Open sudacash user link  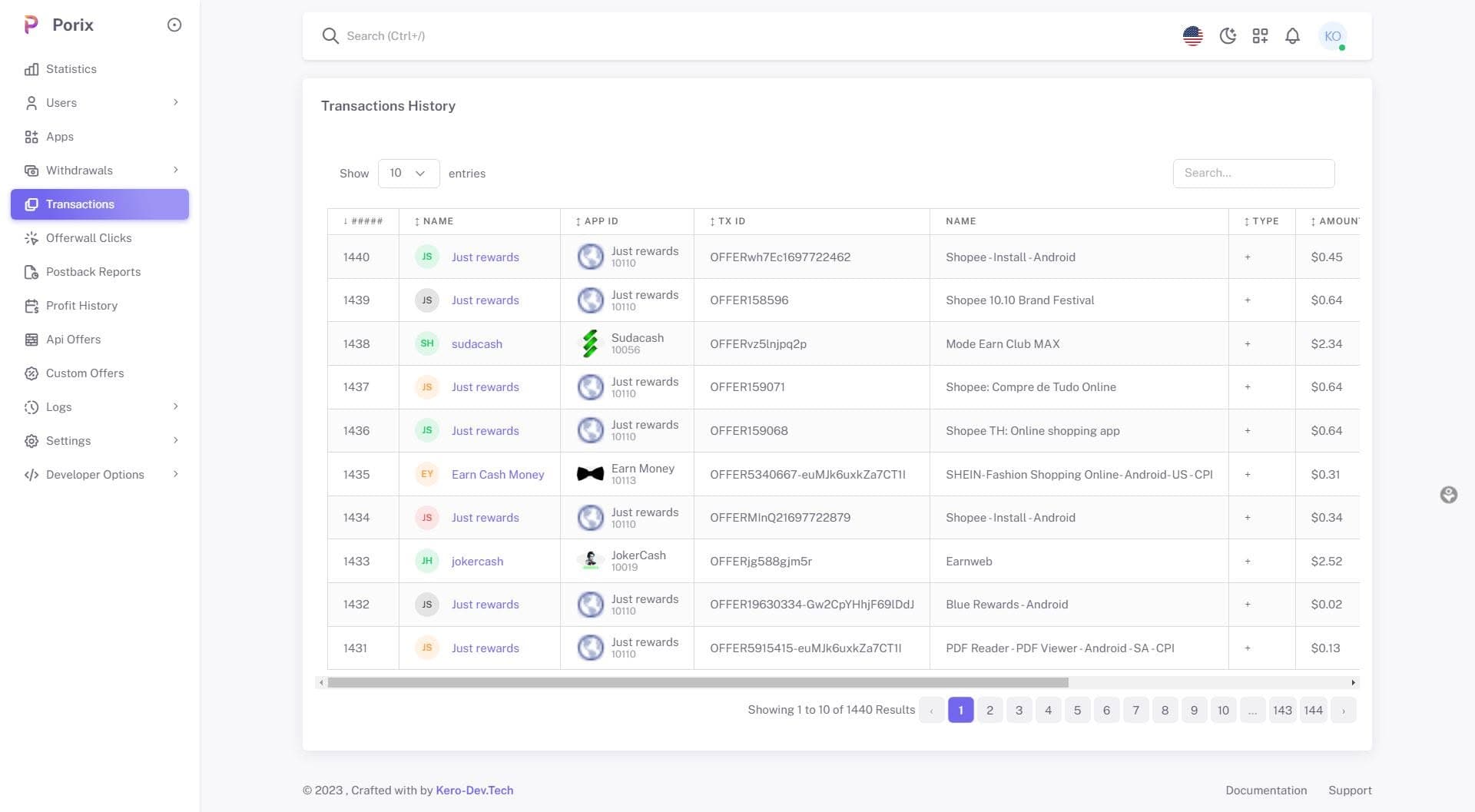tap(477, 344)
